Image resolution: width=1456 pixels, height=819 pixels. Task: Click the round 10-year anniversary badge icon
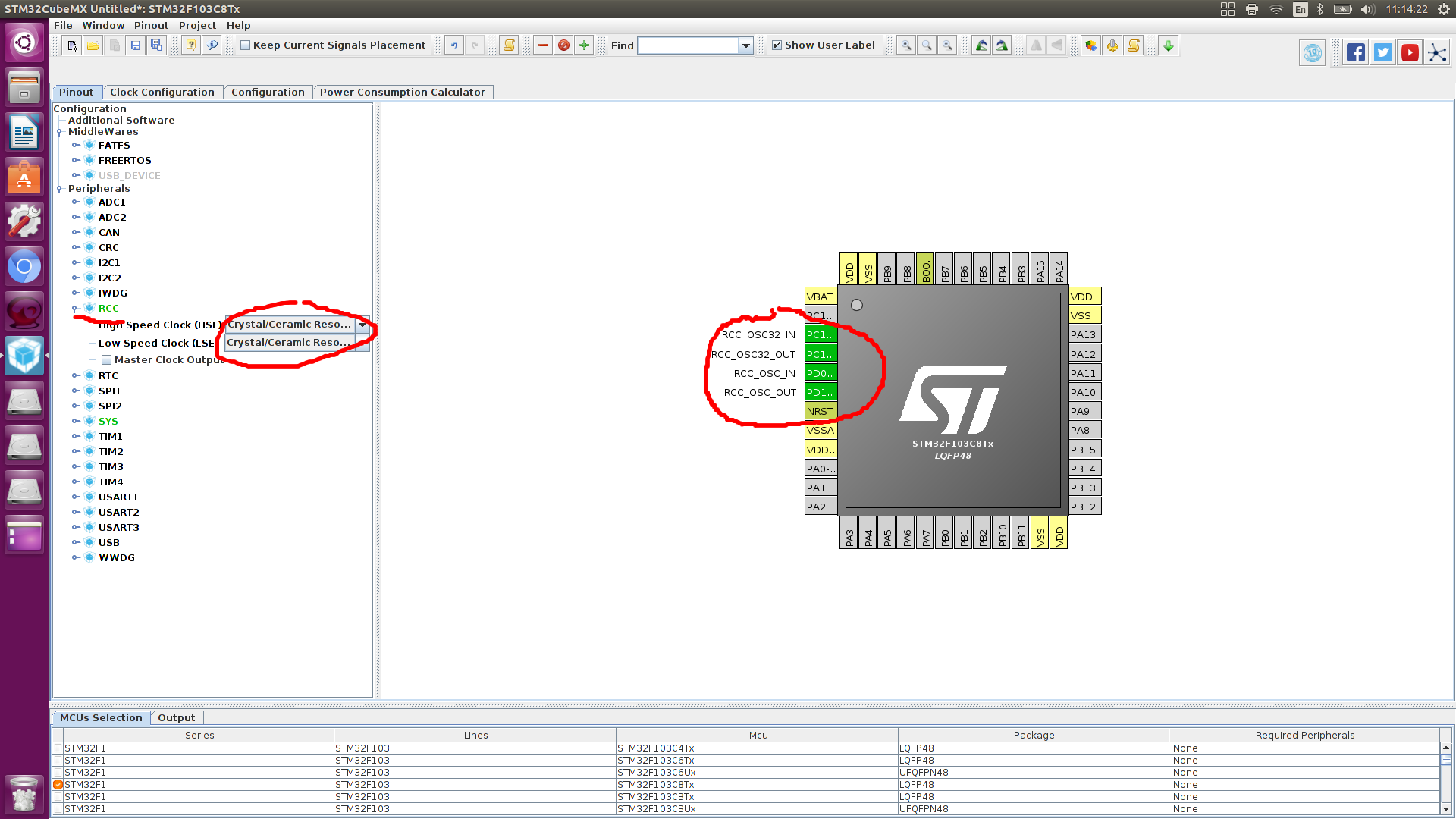tap(1313, 52)
